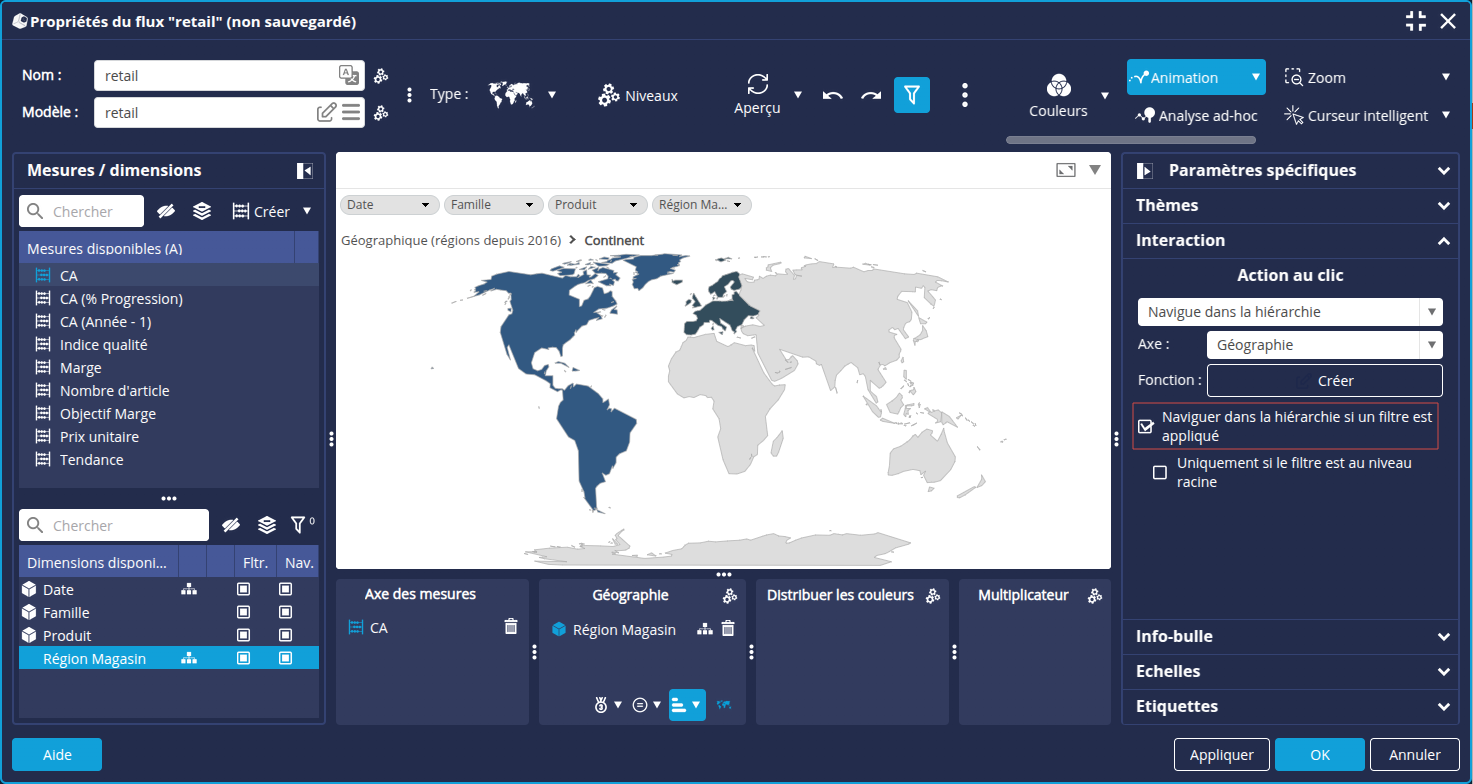Enable Uniquement si le filtre racine checkbox
The height and width of the screenshot is (784, 1473).
(x=1160, y=473)
